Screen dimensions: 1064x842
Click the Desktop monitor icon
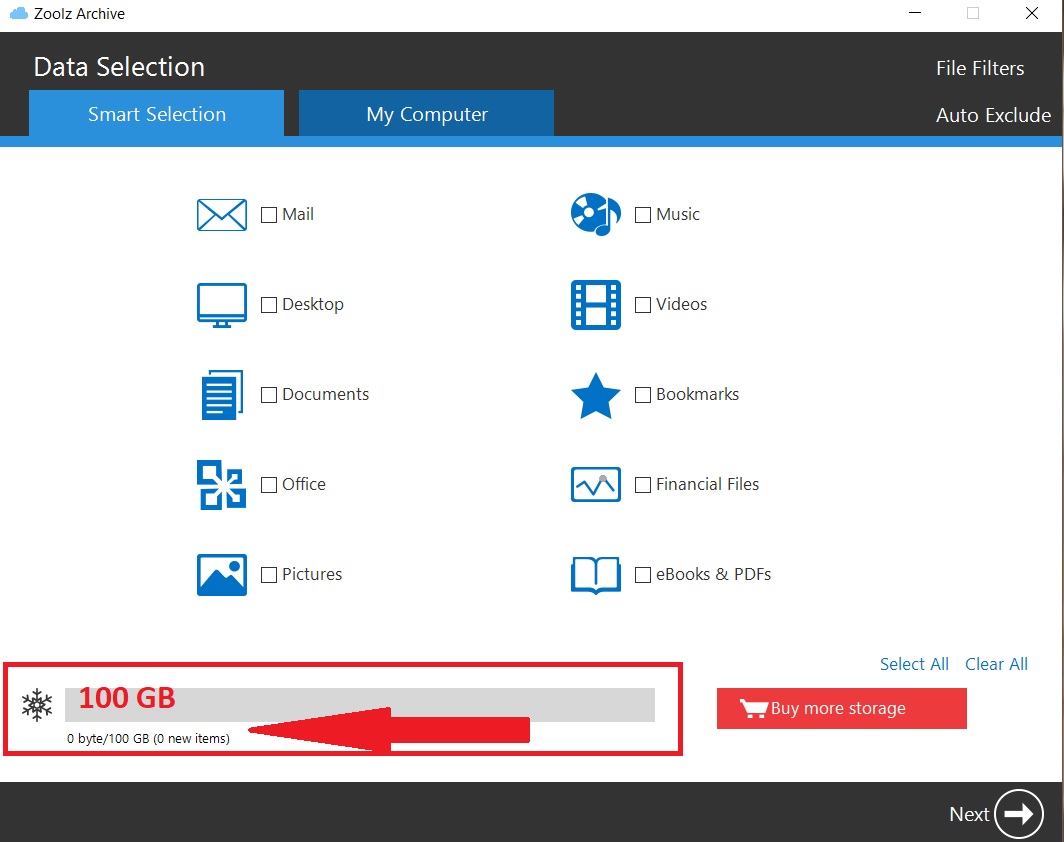(x=221, y=305)
